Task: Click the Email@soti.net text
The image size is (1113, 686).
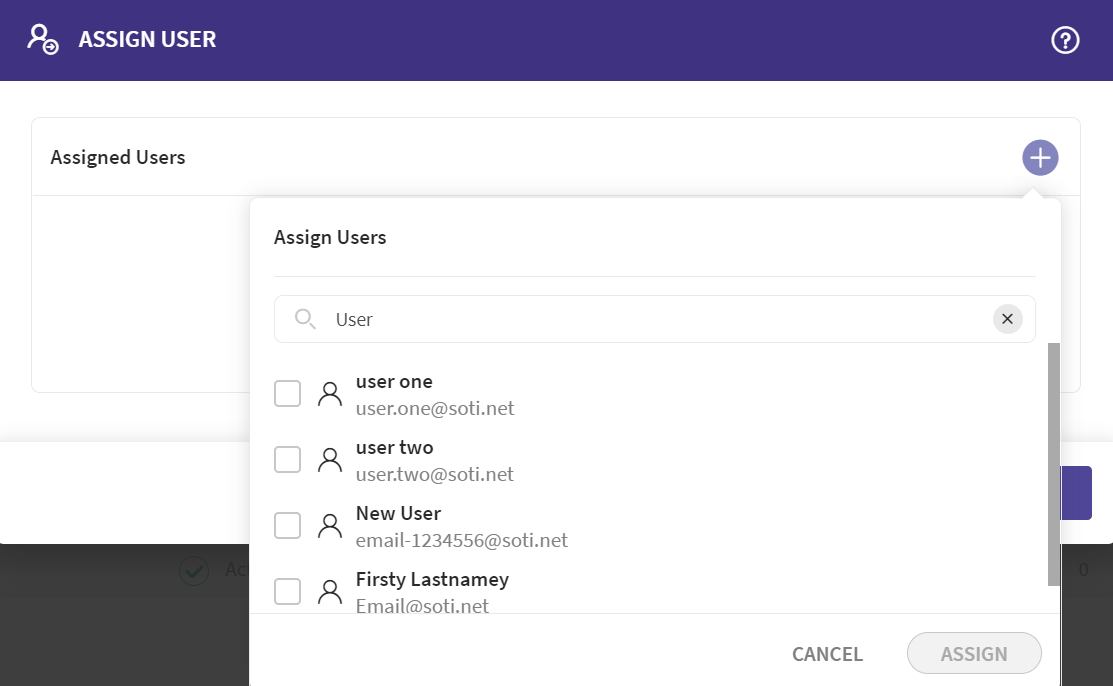Action: [422, 606]
